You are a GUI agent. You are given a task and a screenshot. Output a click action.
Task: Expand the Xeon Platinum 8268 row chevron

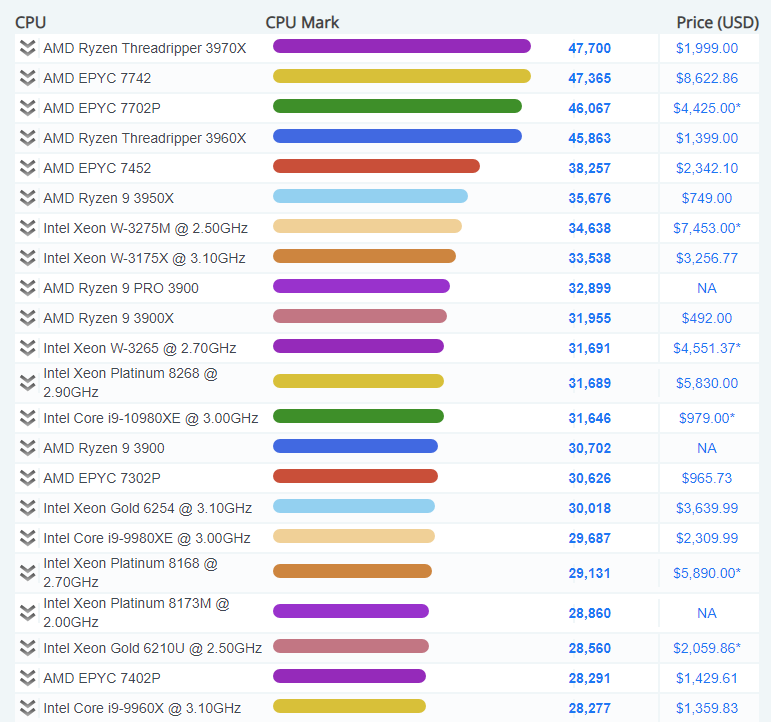click(x=28, y=383)
